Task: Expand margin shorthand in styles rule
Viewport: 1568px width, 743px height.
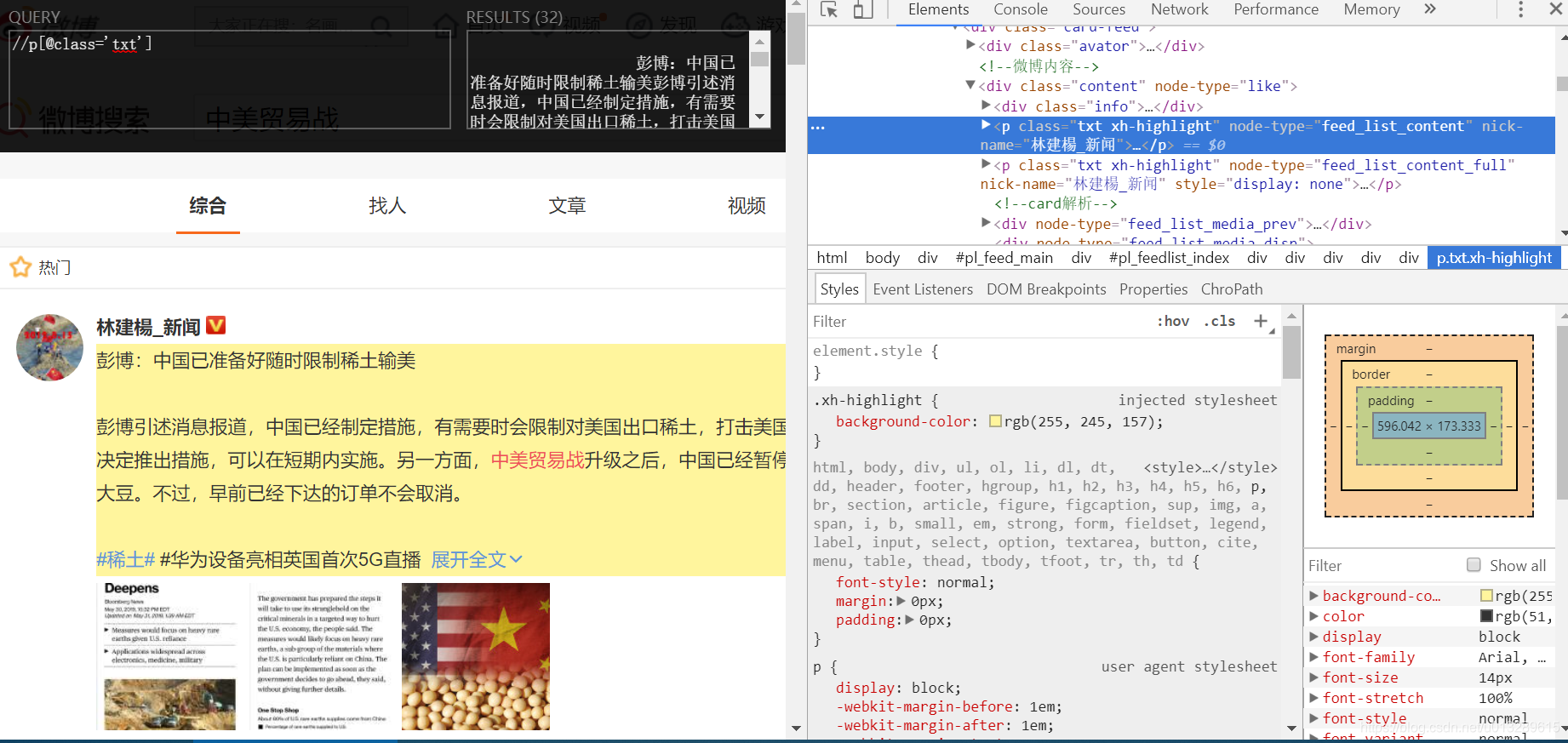Action: [902, 601]
